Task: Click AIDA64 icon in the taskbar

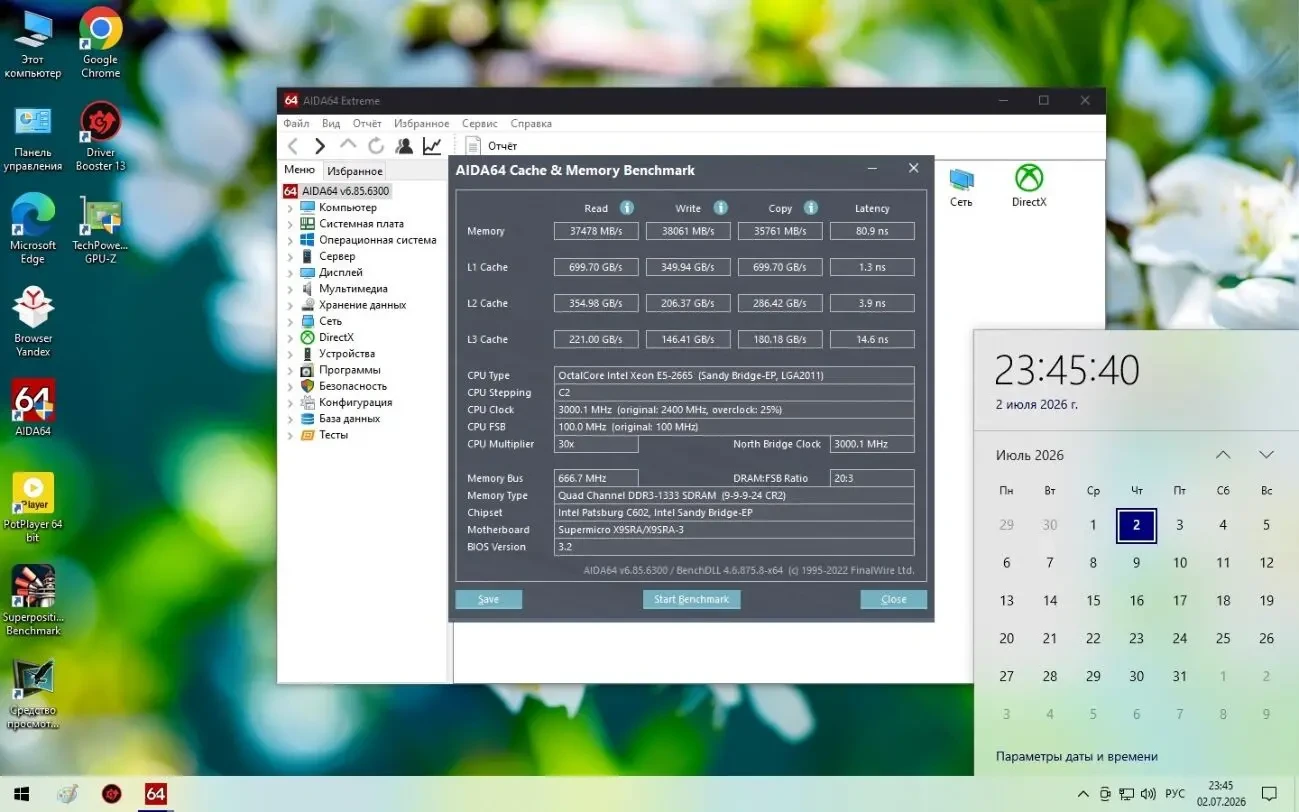Action: 155,794
